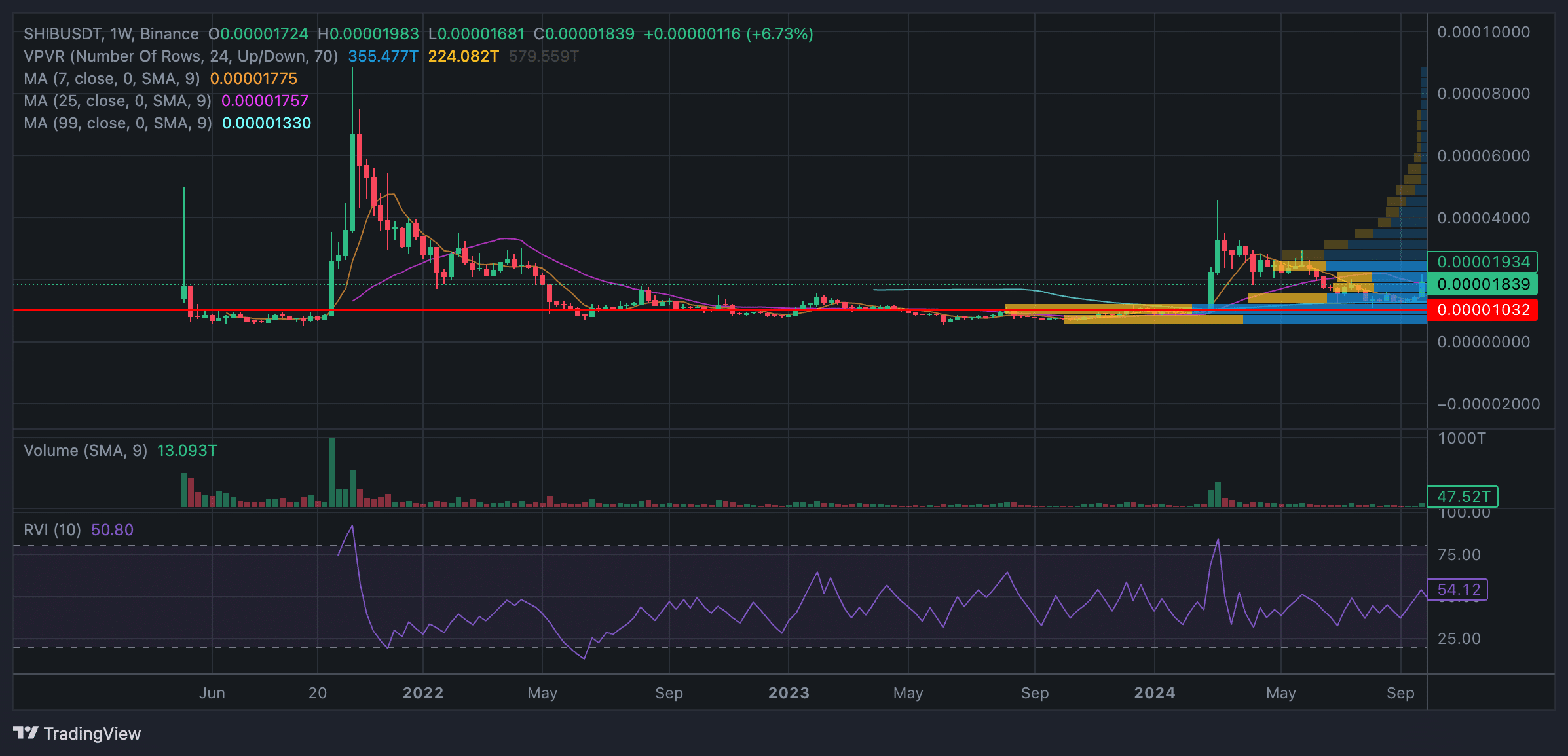Select the MA (7, close, 0, SMA, 9) legend
1568x756 pixels.
(x=112, y=79)
